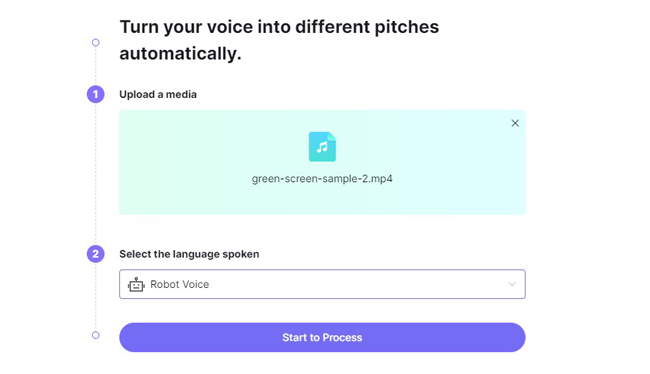Select the hollow circle marker beside Start to Process
Image resolution: width=650 pixels, height=374 pixels.
tap(95, 335)
